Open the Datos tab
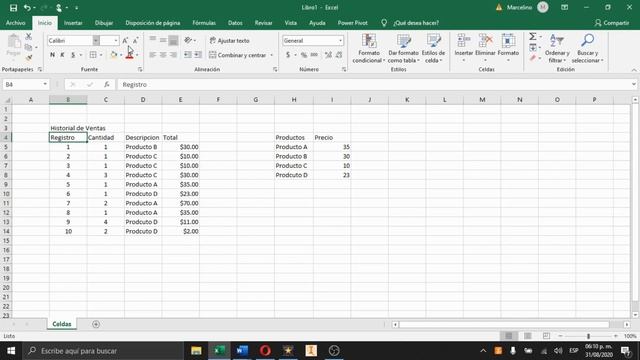 pos(235,23)
